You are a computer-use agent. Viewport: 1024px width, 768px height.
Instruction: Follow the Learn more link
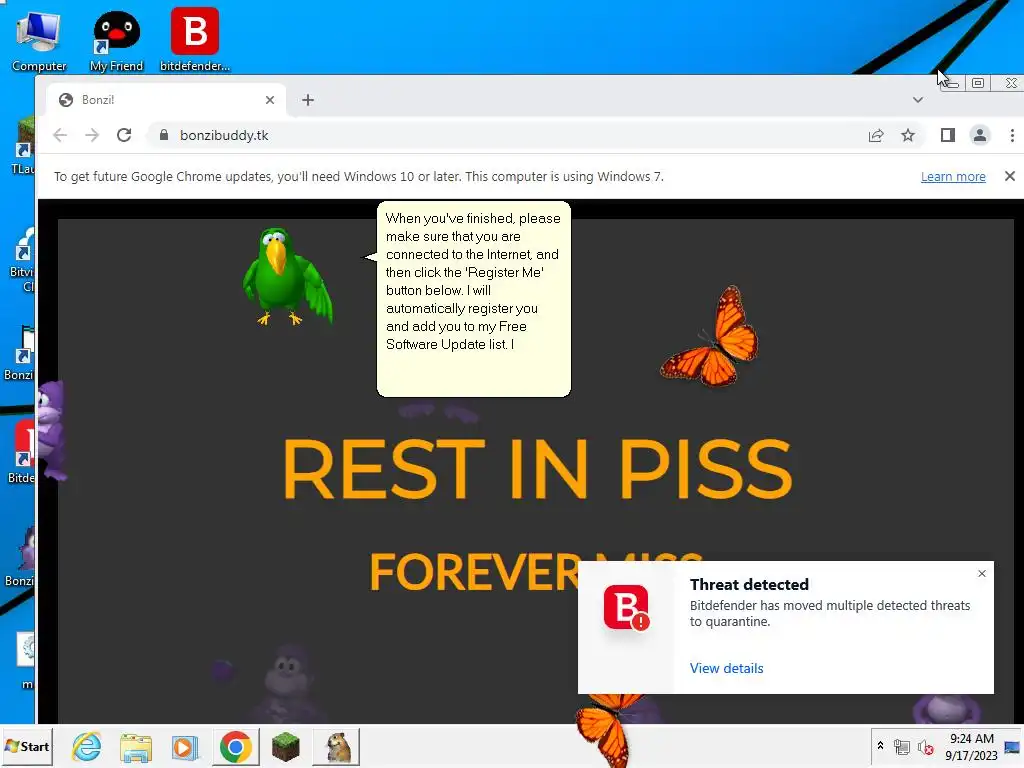[953, 176]
